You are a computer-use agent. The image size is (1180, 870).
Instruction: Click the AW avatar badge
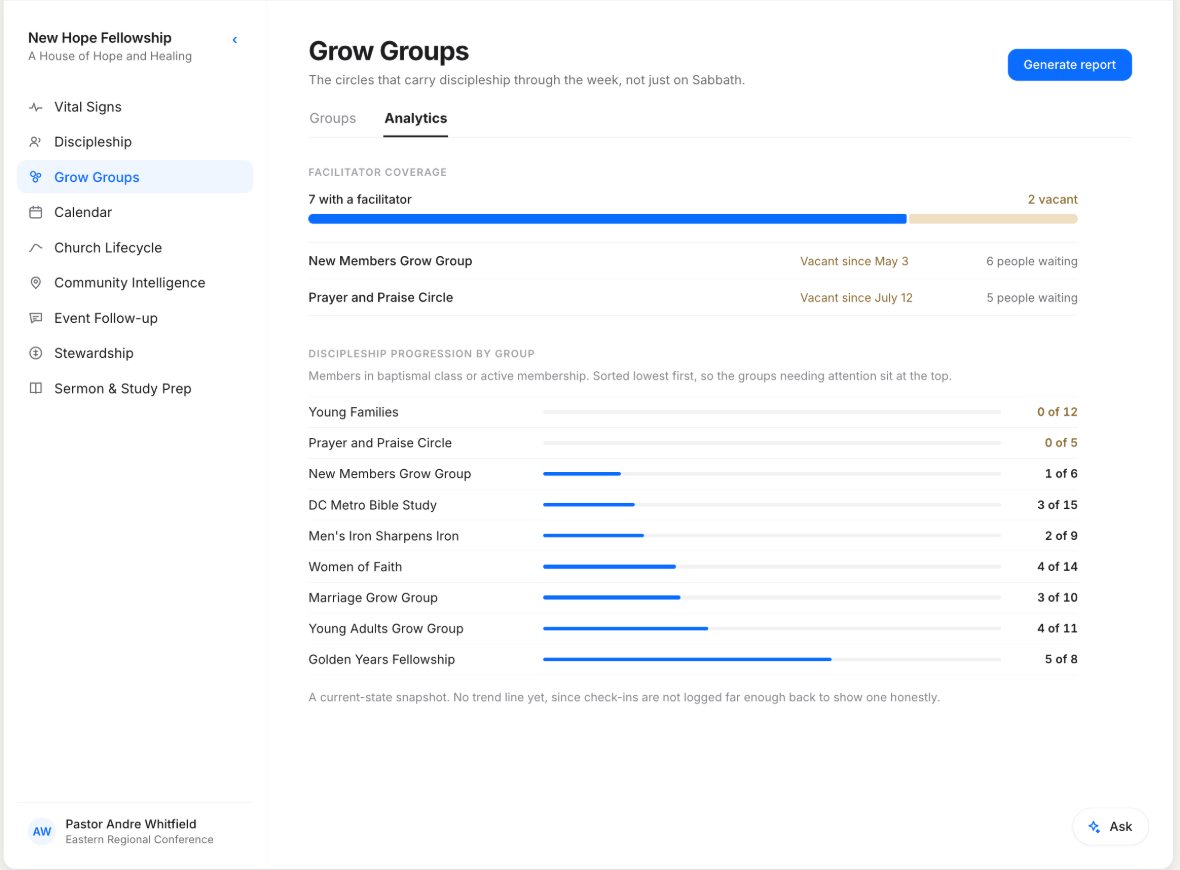pyautogui.click(x=42, y=831)
